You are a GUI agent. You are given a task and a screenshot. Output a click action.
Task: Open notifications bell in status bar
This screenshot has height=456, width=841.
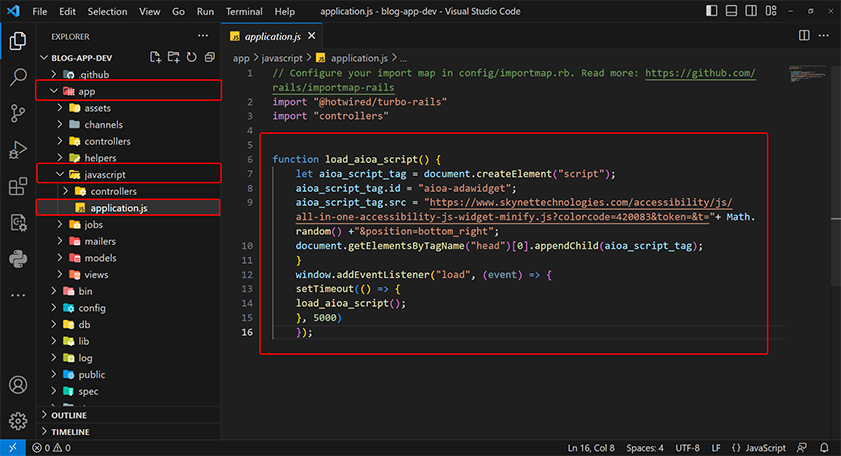824,447
